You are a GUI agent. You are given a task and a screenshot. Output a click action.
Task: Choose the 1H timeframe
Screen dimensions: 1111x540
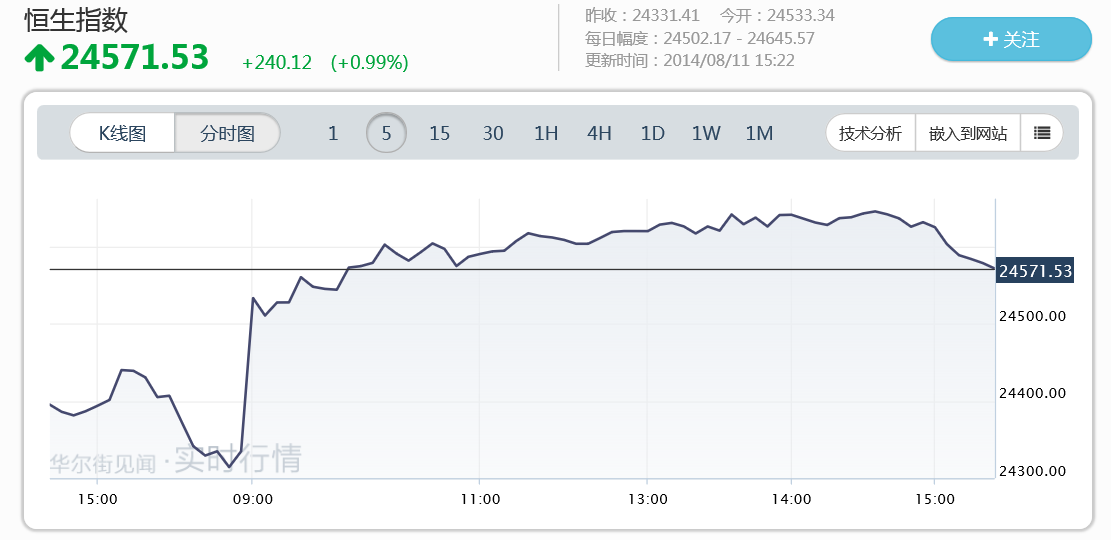pyautogui.click(x=546, y=133)
